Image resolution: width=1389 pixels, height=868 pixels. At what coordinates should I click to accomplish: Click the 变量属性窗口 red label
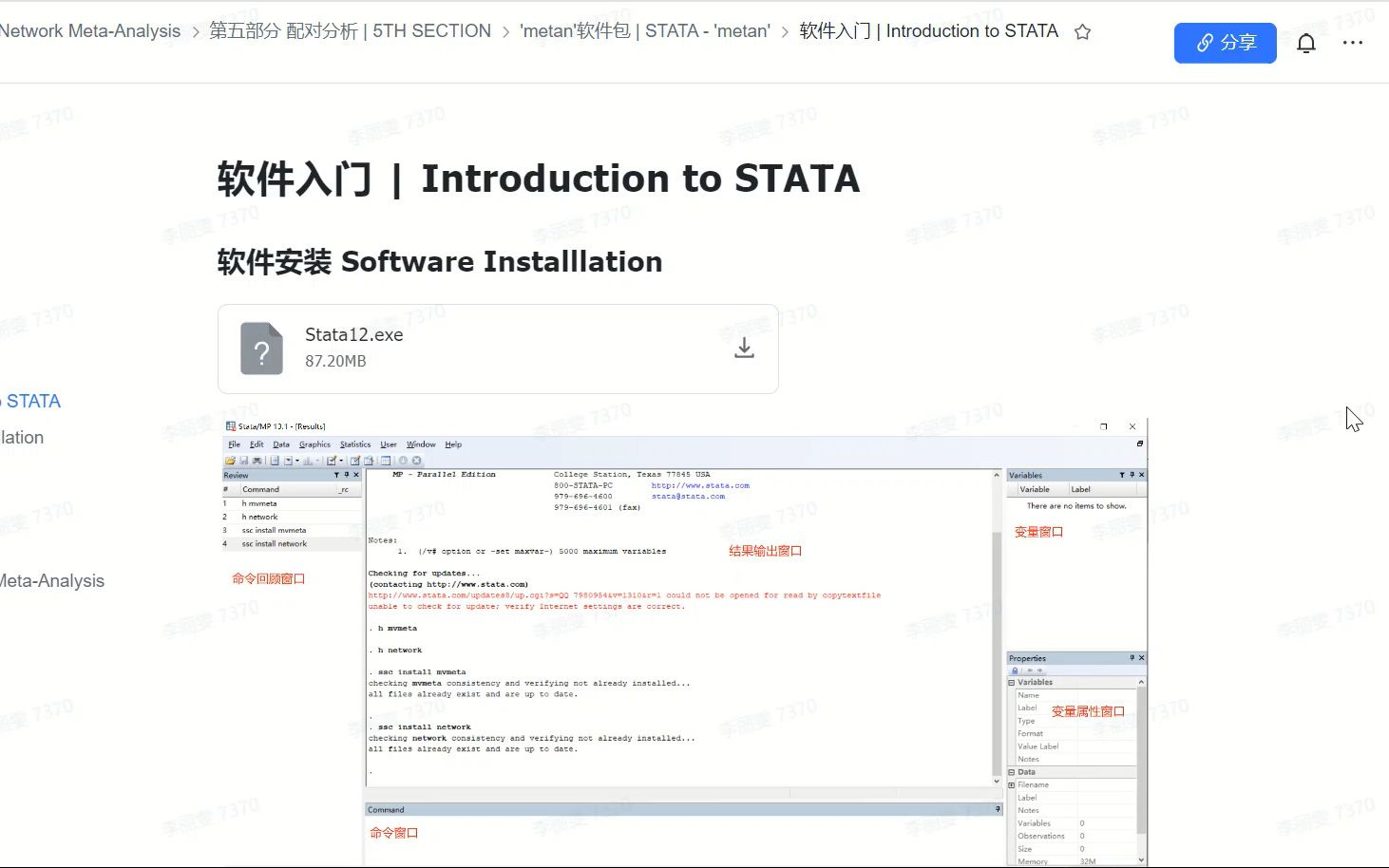point(1088,711)
